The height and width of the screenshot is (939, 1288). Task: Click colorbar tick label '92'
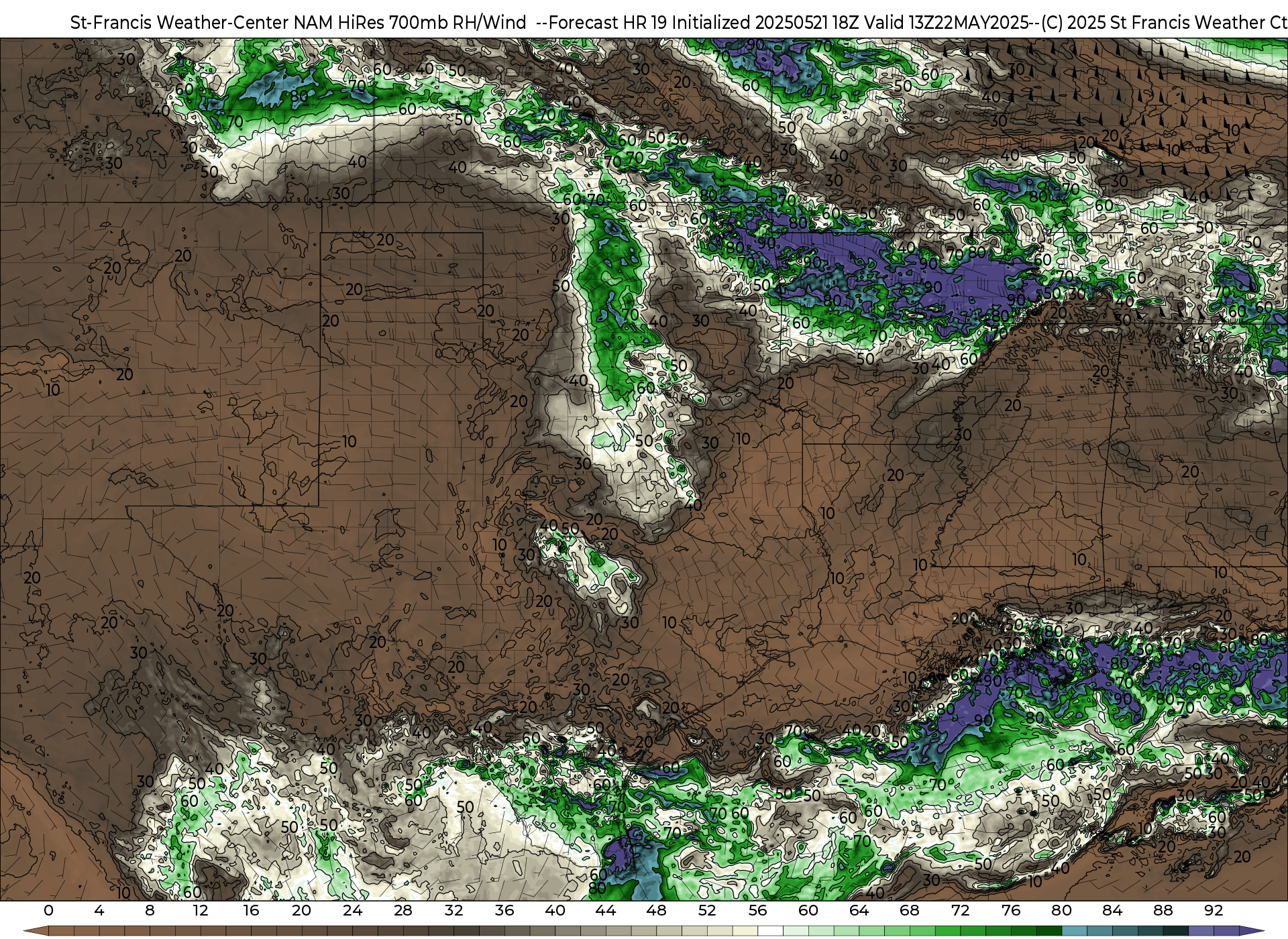[x=1214, y=911]
